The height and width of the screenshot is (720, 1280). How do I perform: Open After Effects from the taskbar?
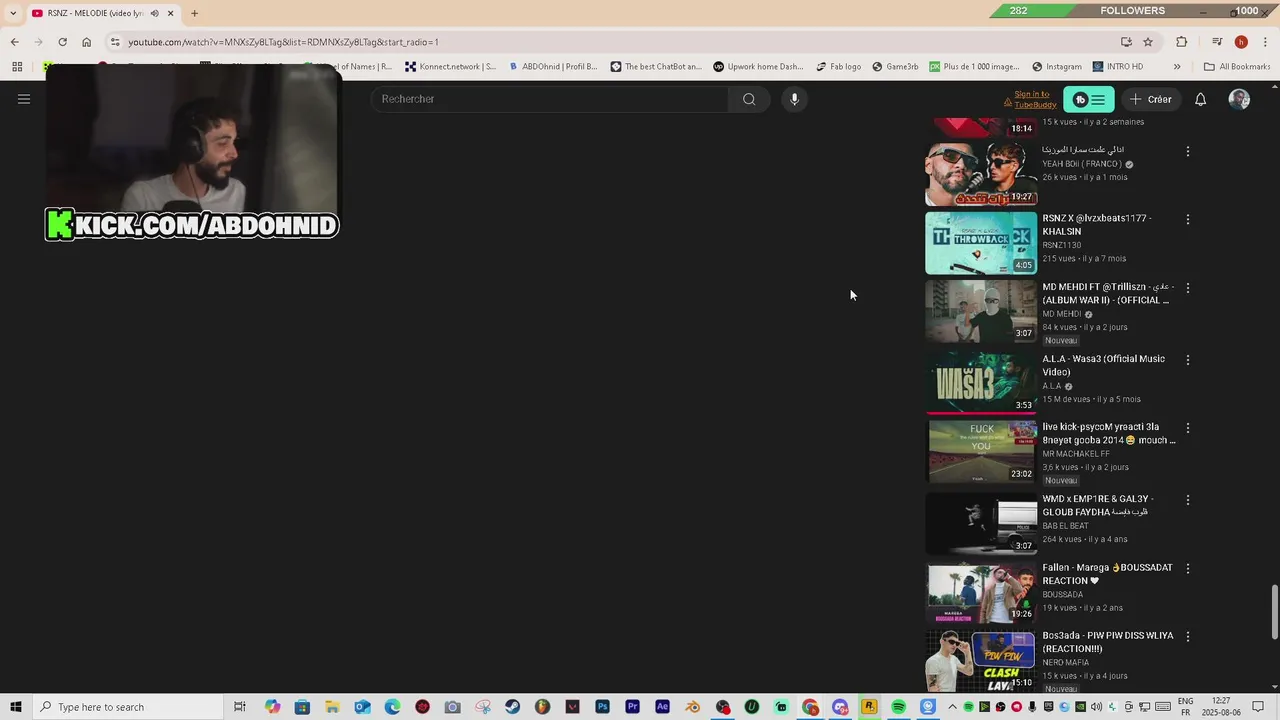[x=662, y=707]
